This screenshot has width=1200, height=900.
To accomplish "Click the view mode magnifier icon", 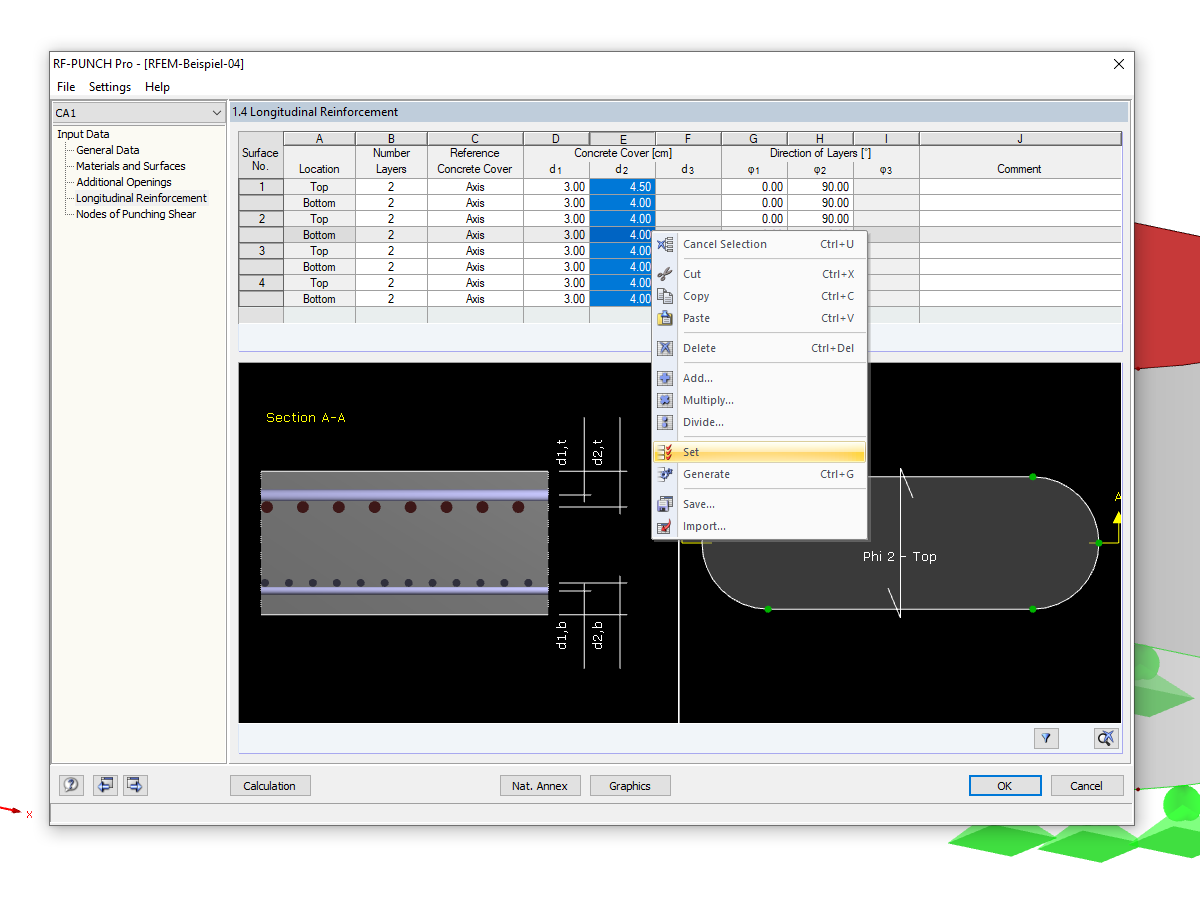I will pyautogui.click(x=1106, y=738).
